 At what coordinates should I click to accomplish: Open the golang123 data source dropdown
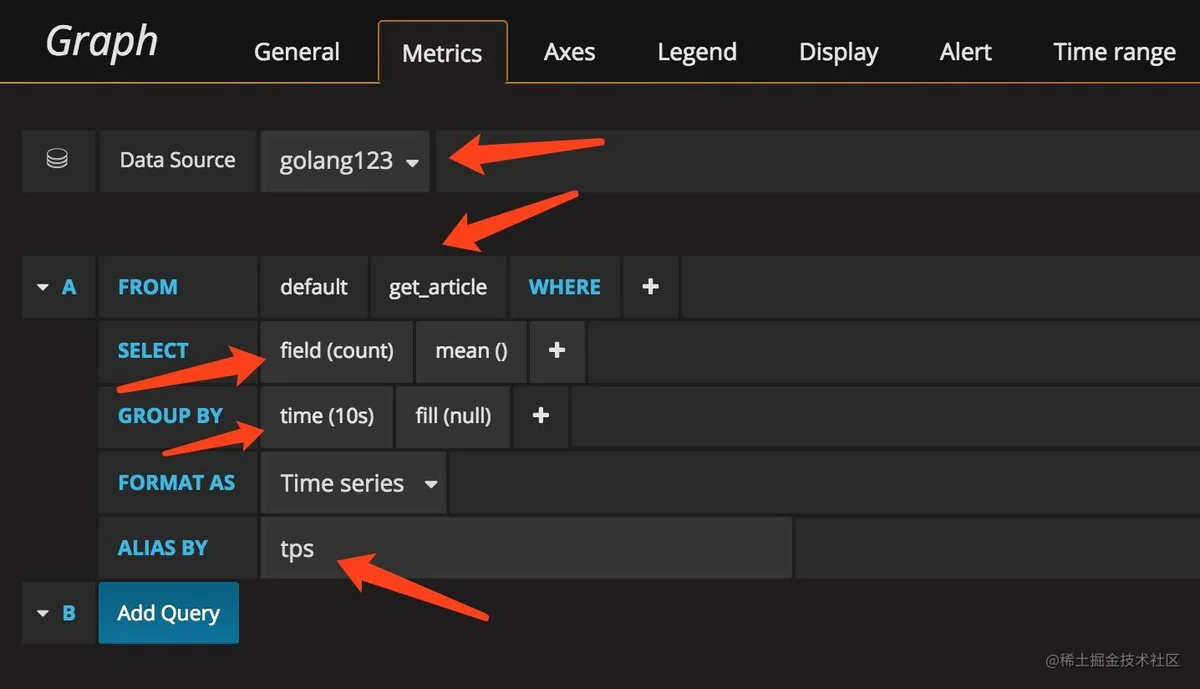point(345,161)
